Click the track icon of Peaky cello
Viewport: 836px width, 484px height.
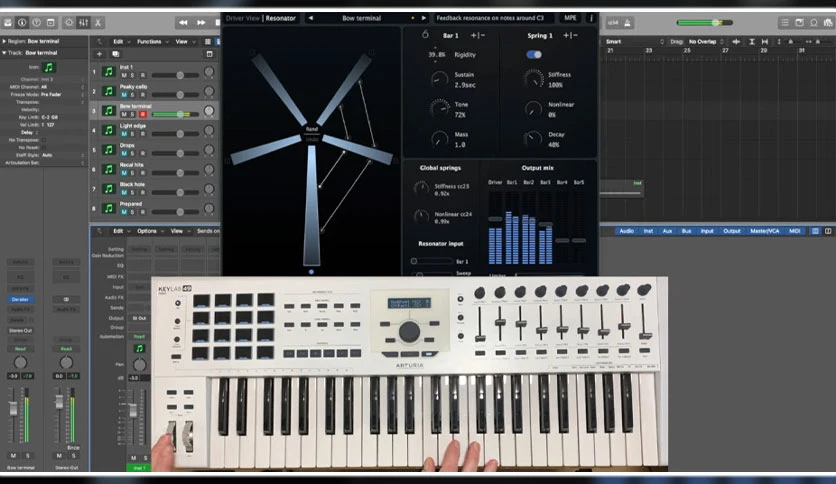[109, 91]
